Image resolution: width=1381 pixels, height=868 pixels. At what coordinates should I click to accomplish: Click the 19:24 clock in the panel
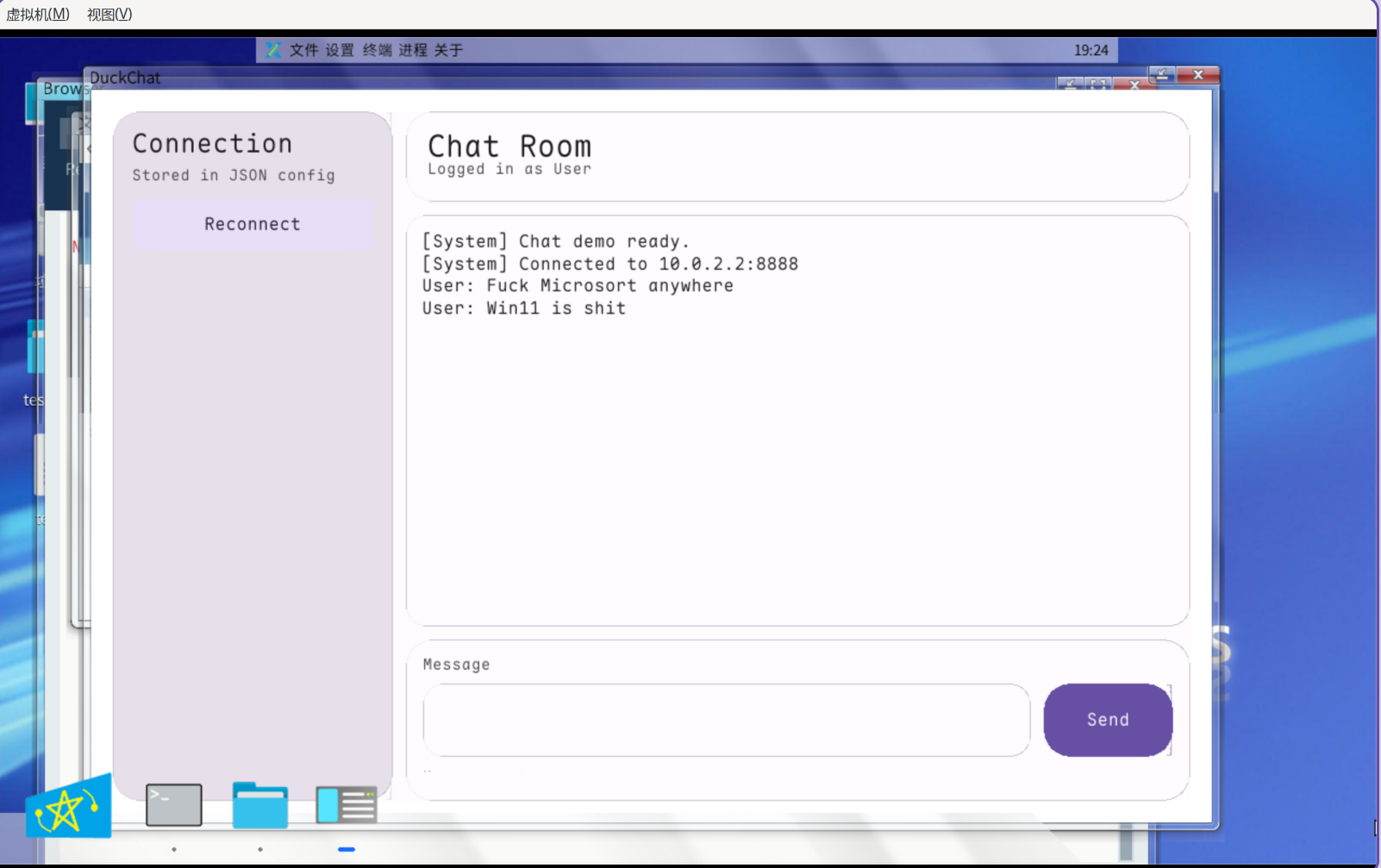point(1090,50)
